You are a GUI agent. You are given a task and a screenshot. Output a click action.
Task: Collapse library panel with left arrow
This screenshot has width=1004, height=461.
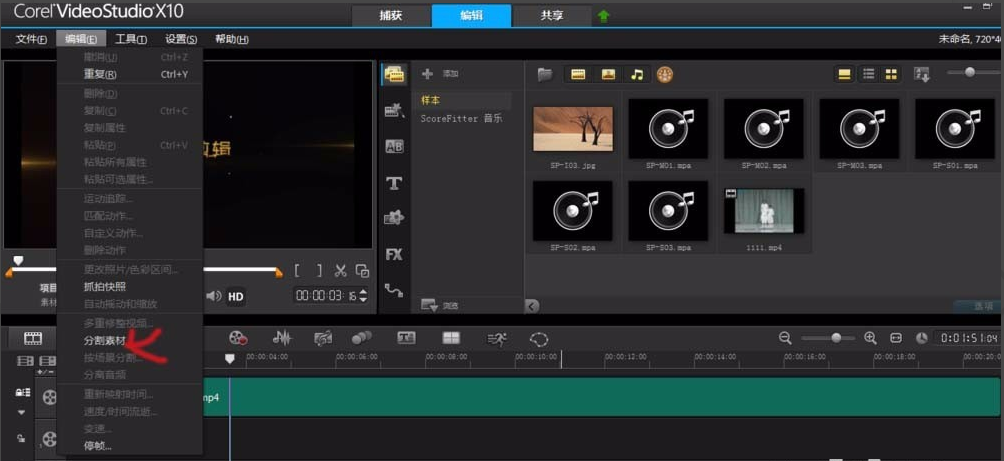(532, 306)
